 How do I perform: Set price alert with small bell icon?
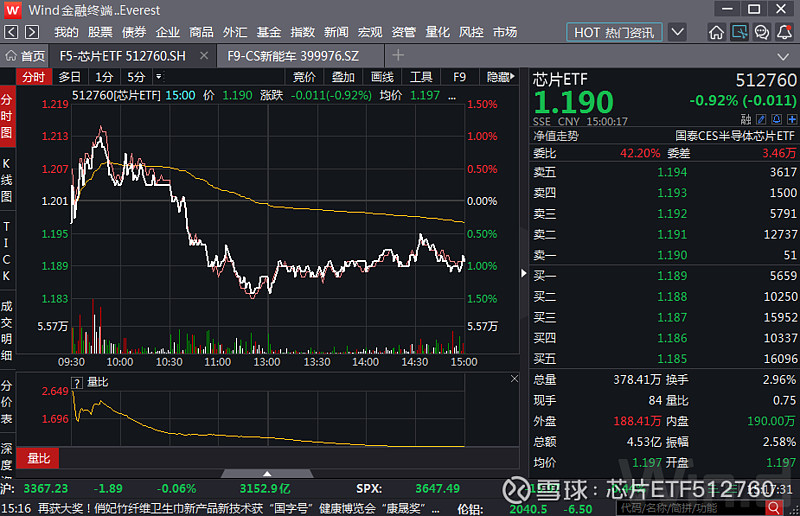(x=777, y=119)
